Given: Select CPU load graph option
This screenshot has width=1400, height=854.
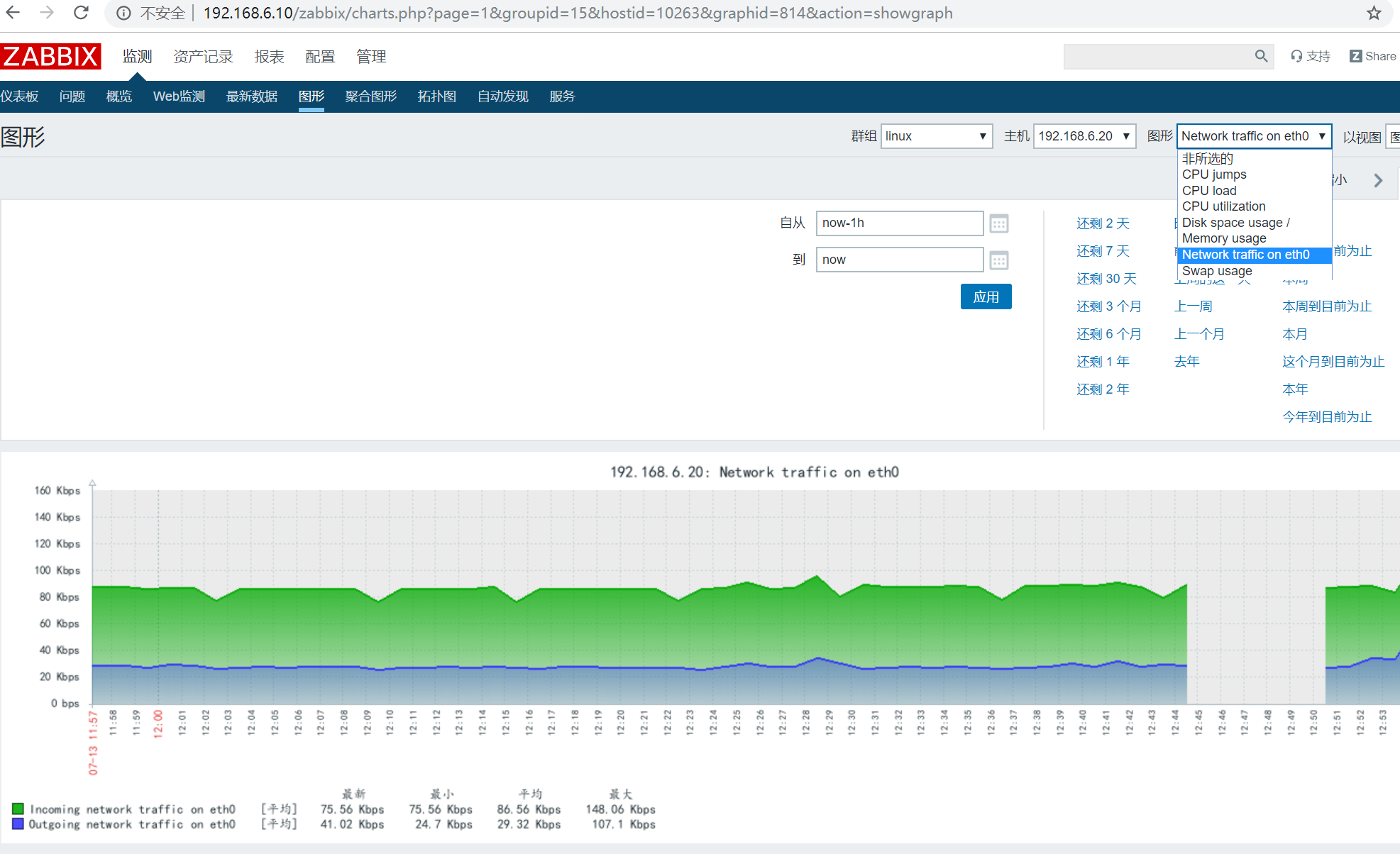Looking at the screenshot, I should (x=1254, y=191).
